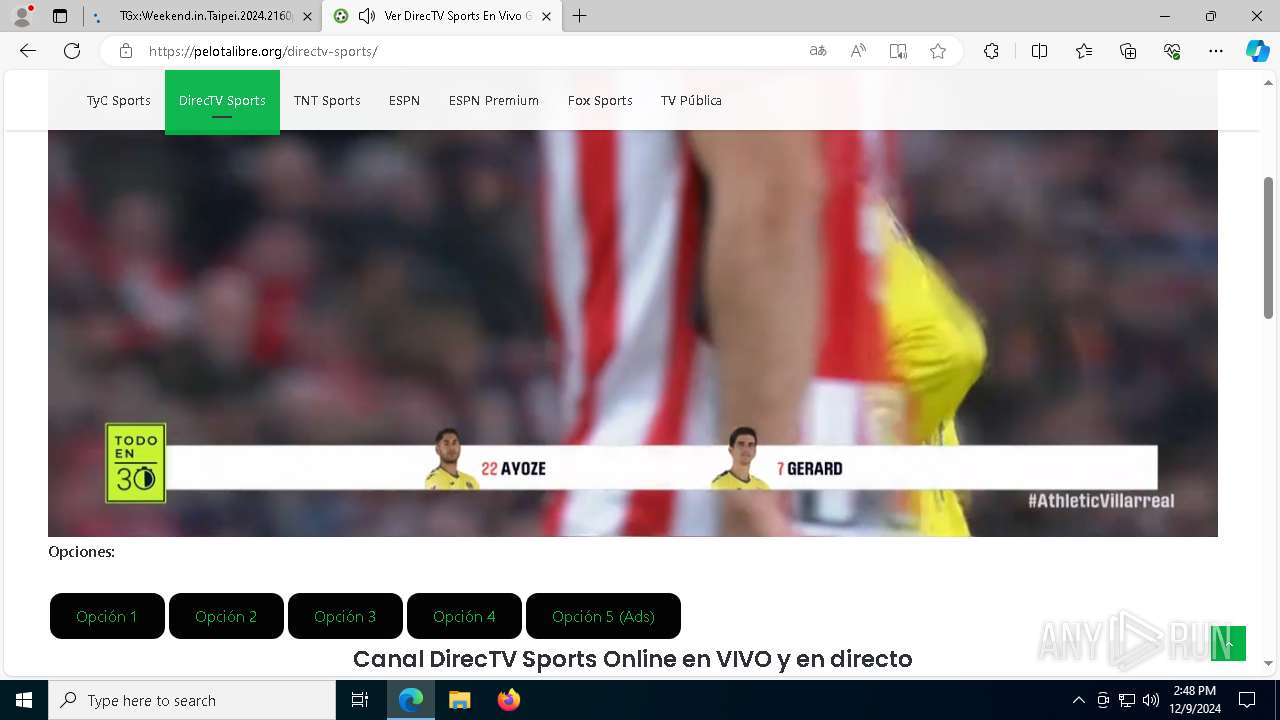Screen dimensions: 1280x720
Task: Open Browser essentials heart icon
Action: [x=1172, y=51]
